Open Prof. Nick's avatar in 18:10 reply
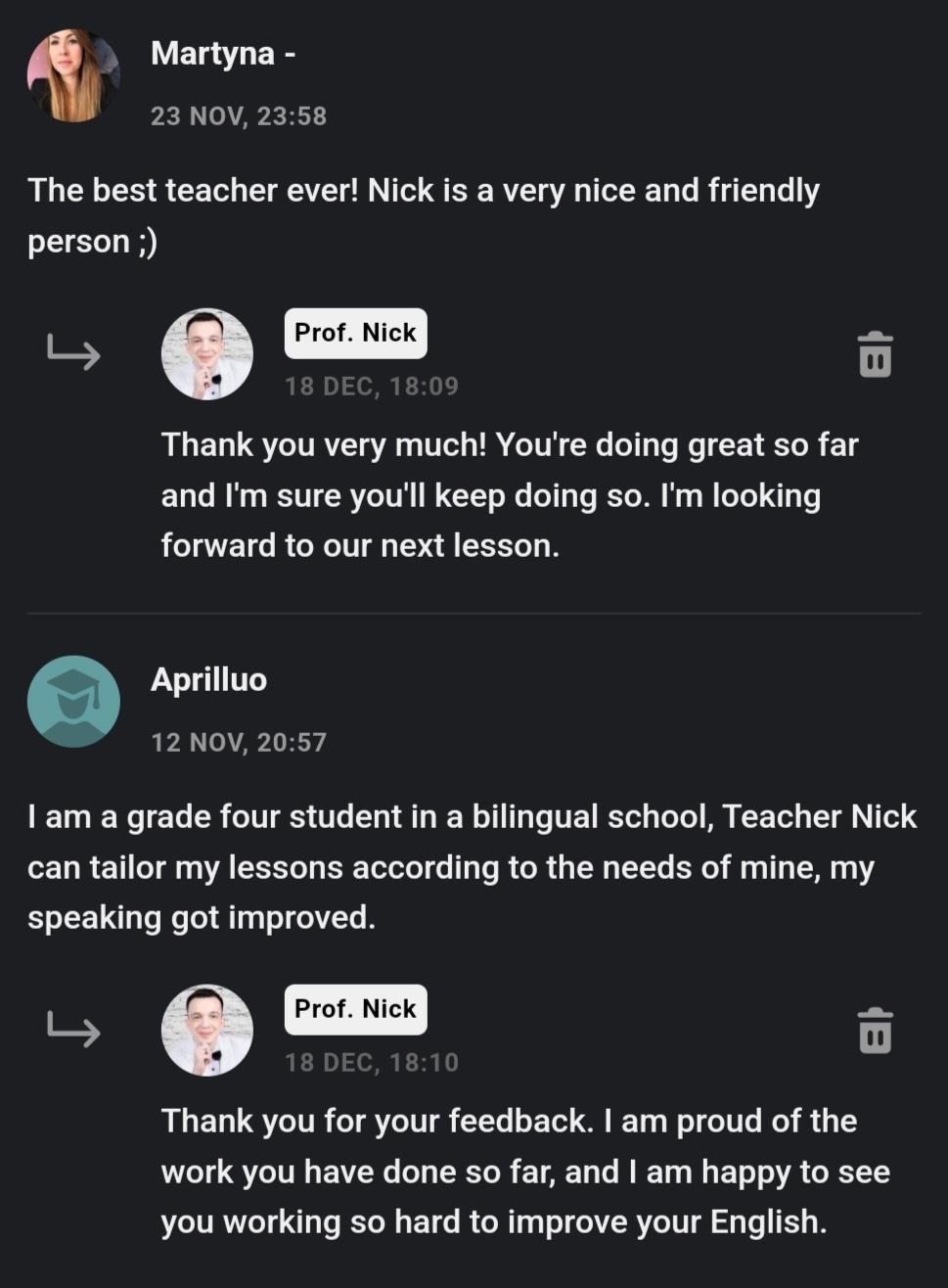948x1288 pixels. (x=207, y=1031)
